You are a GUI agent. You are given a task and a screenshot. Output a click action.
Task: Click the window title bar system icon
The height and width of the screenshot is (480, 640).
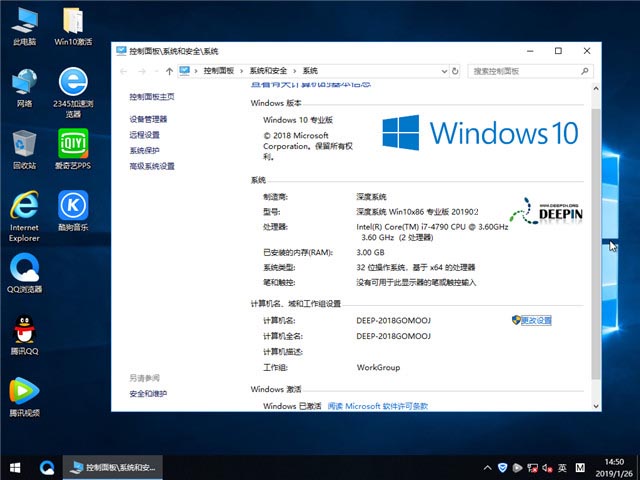121,51
